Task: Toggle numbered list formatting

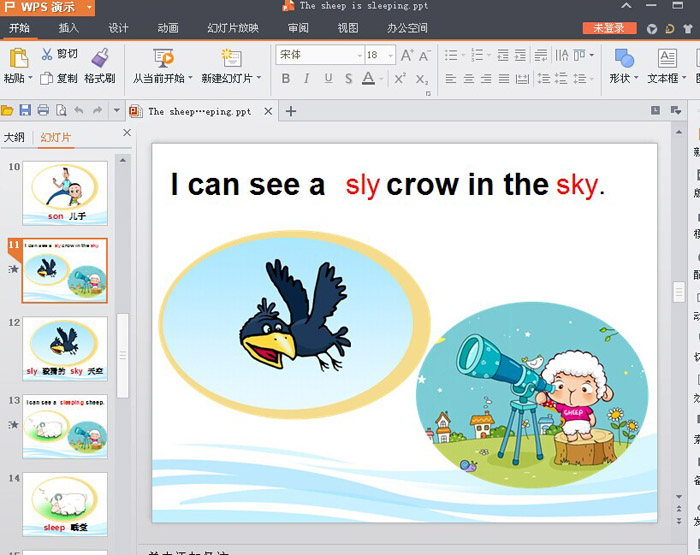Action: coord(477,55)
